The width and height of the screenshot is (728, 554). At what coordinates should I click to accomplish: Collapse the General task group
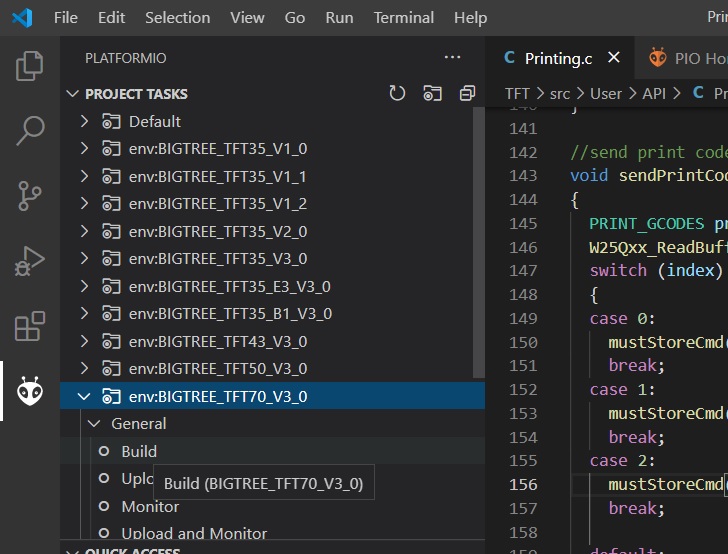(94, 424)
